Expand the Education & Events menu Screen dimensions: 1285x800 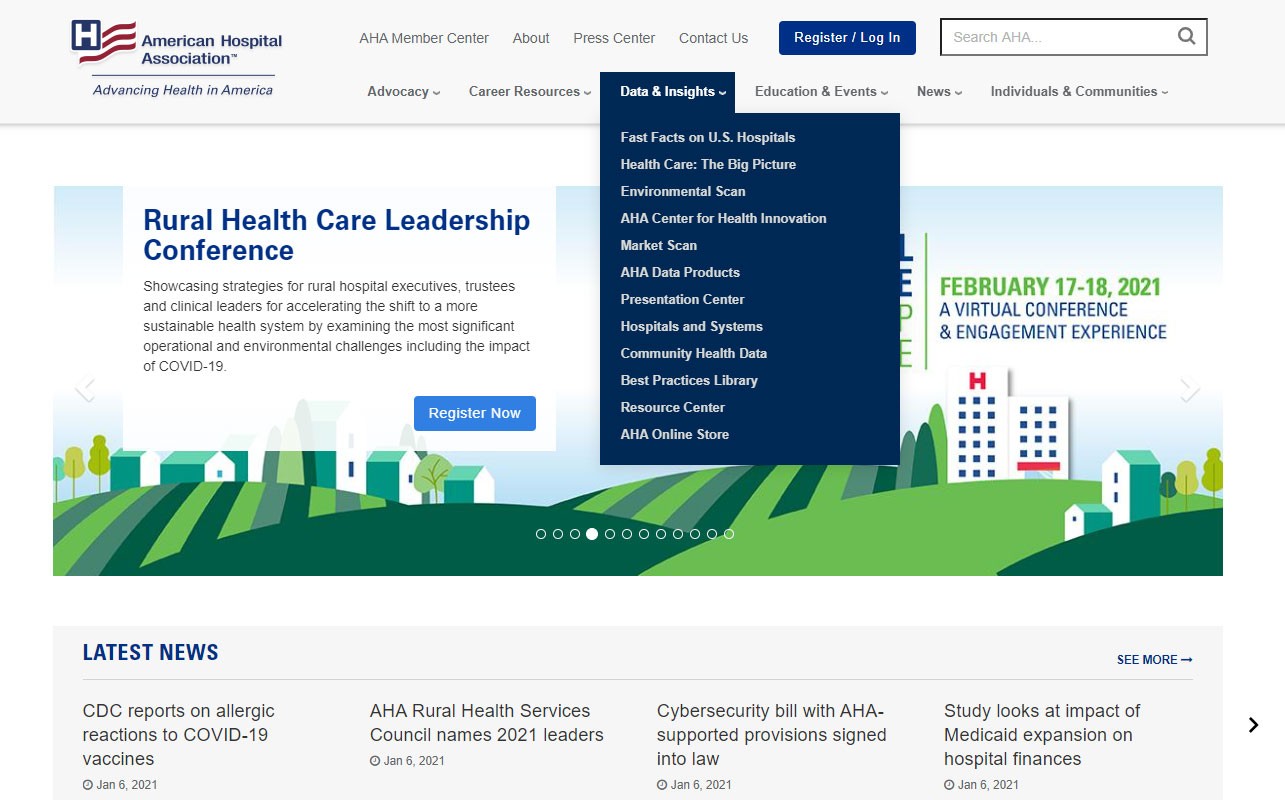[x=821, y=92]
